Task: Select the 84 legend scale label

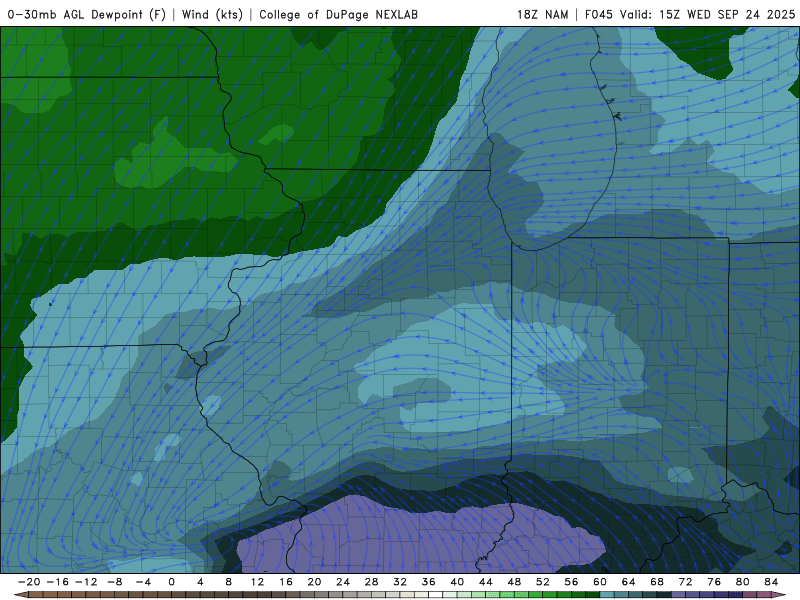Action: [771, 582]
